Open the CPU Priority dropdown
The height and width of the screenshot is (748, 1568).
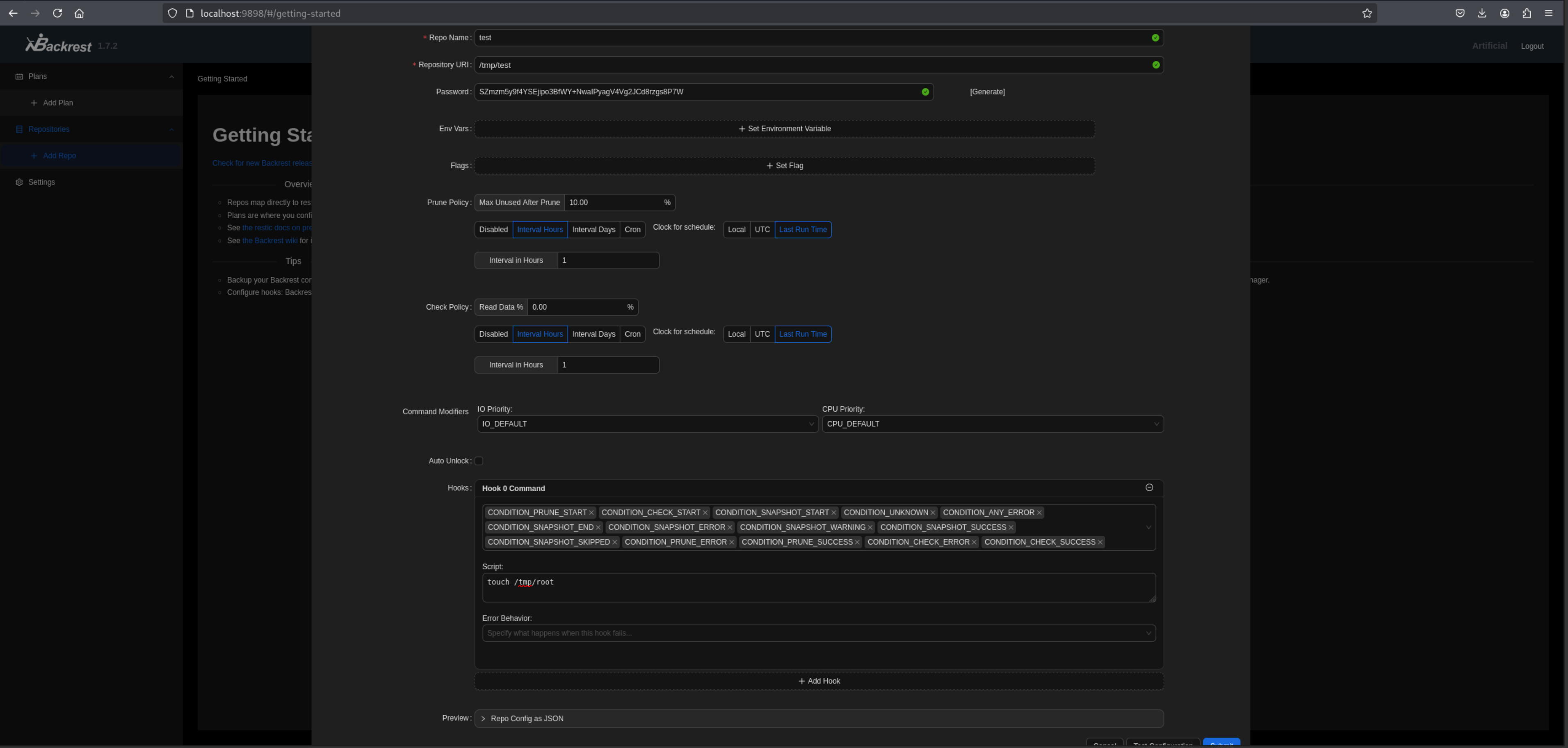pyautogui.click(x=992, y=424)
